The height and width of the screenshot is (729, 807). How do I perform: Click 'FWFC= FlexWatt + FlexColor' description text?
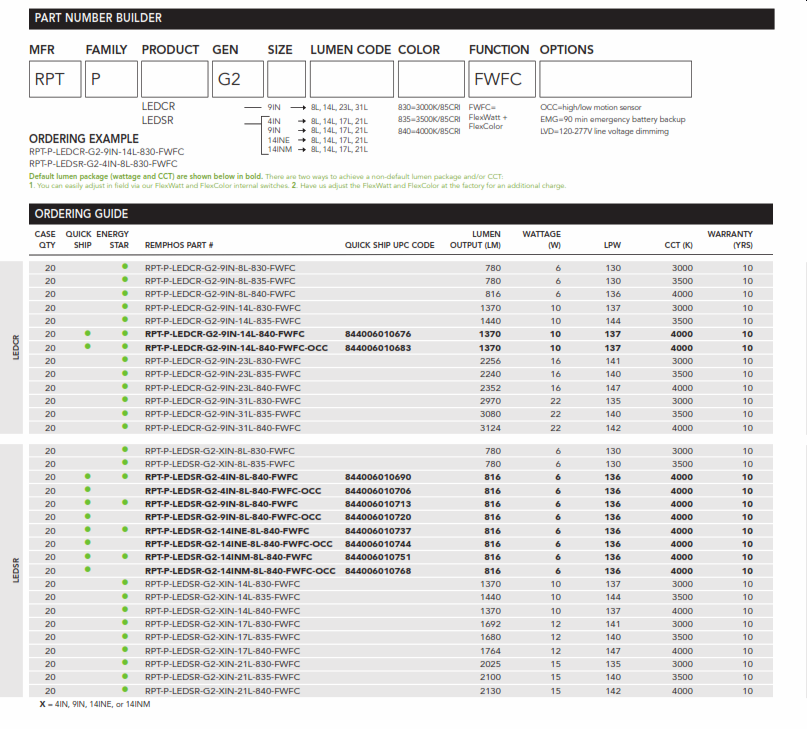click(488, 117)
